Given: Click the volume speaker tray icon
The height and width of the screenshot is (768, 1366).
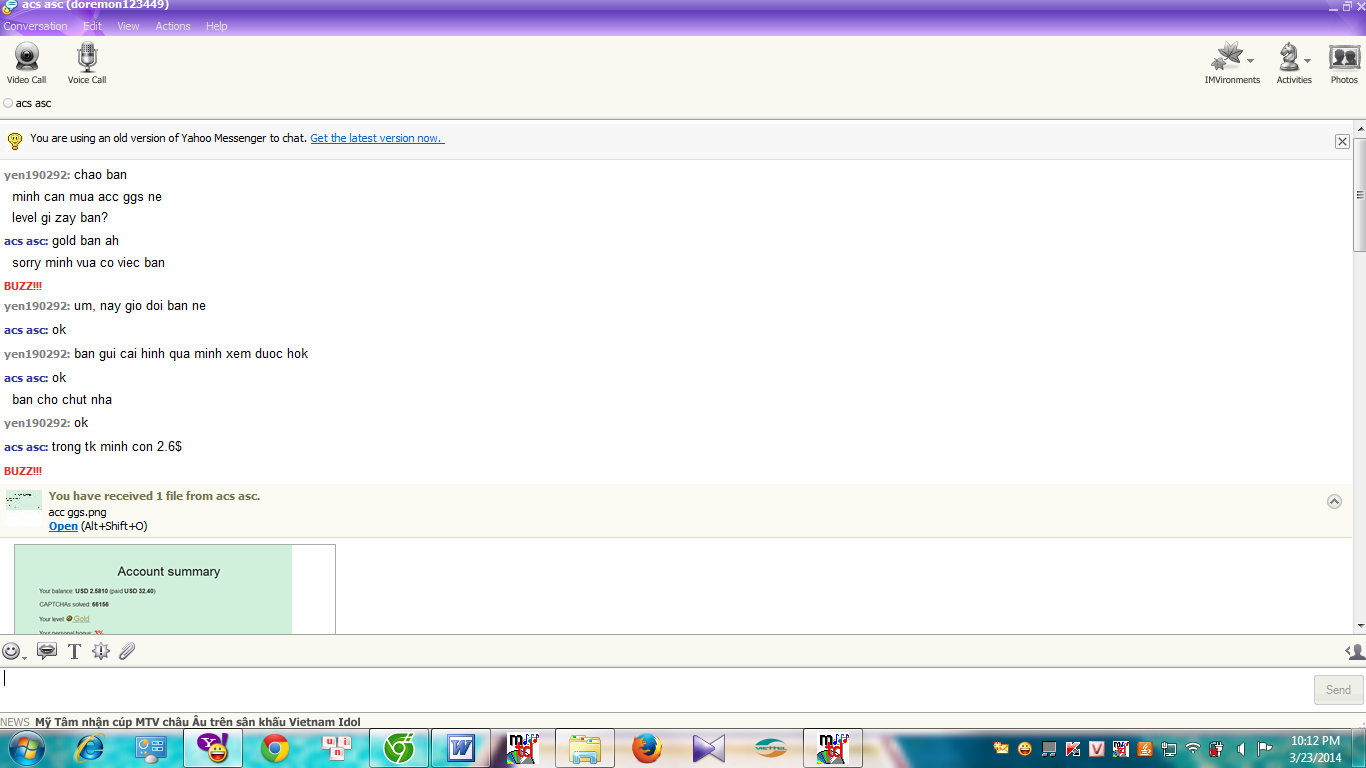Looking at the screenshot, I should [x=1241, y=748].
